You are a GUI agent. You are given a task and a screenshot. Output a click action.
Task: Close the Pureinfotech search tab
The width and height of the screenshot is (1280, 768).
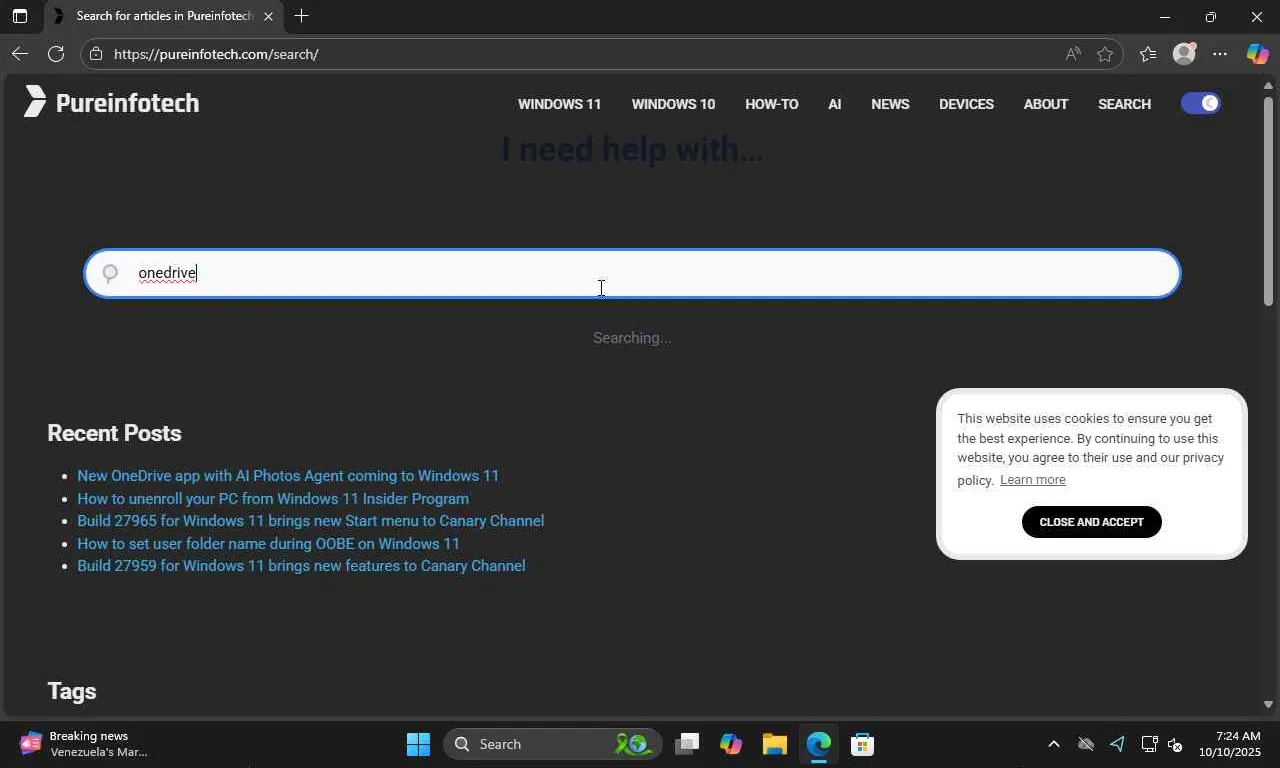click(268, 16)
